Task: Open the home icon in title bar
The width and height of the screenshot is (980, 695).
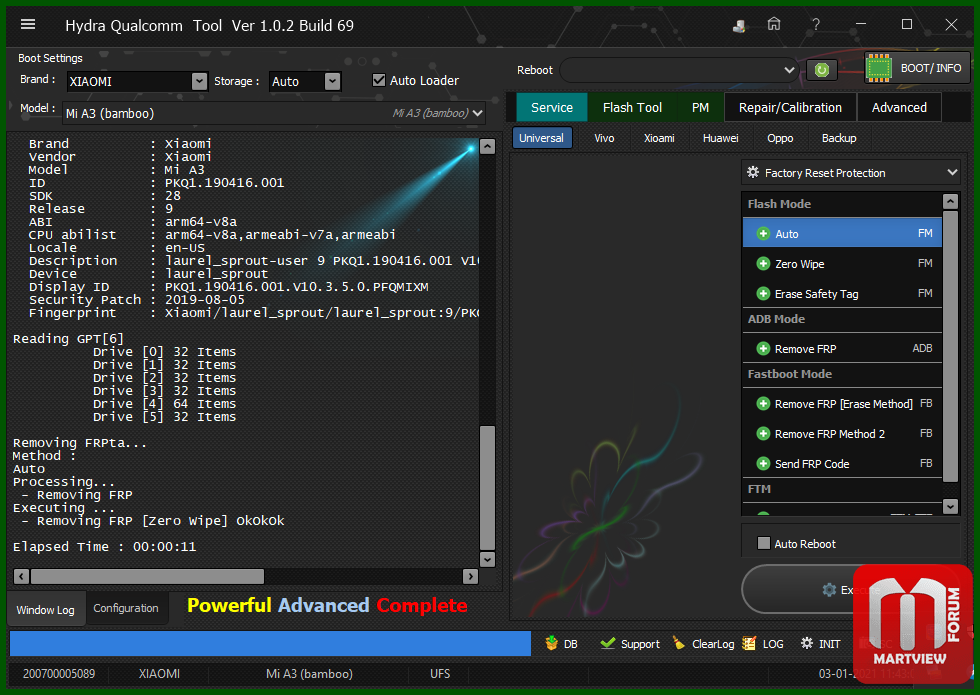Action: coord(774,24)
